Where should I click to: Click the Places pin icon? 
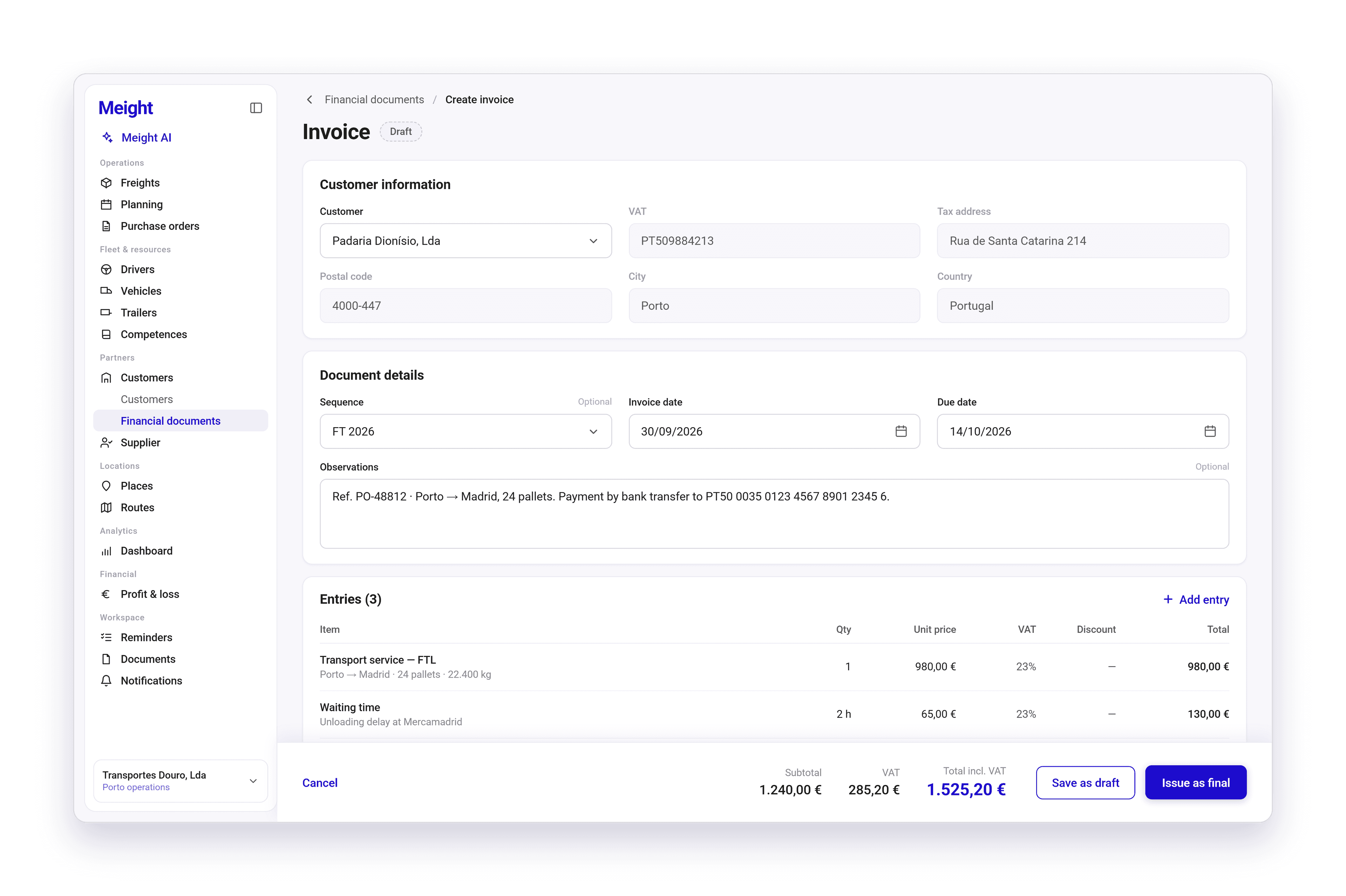106,486
